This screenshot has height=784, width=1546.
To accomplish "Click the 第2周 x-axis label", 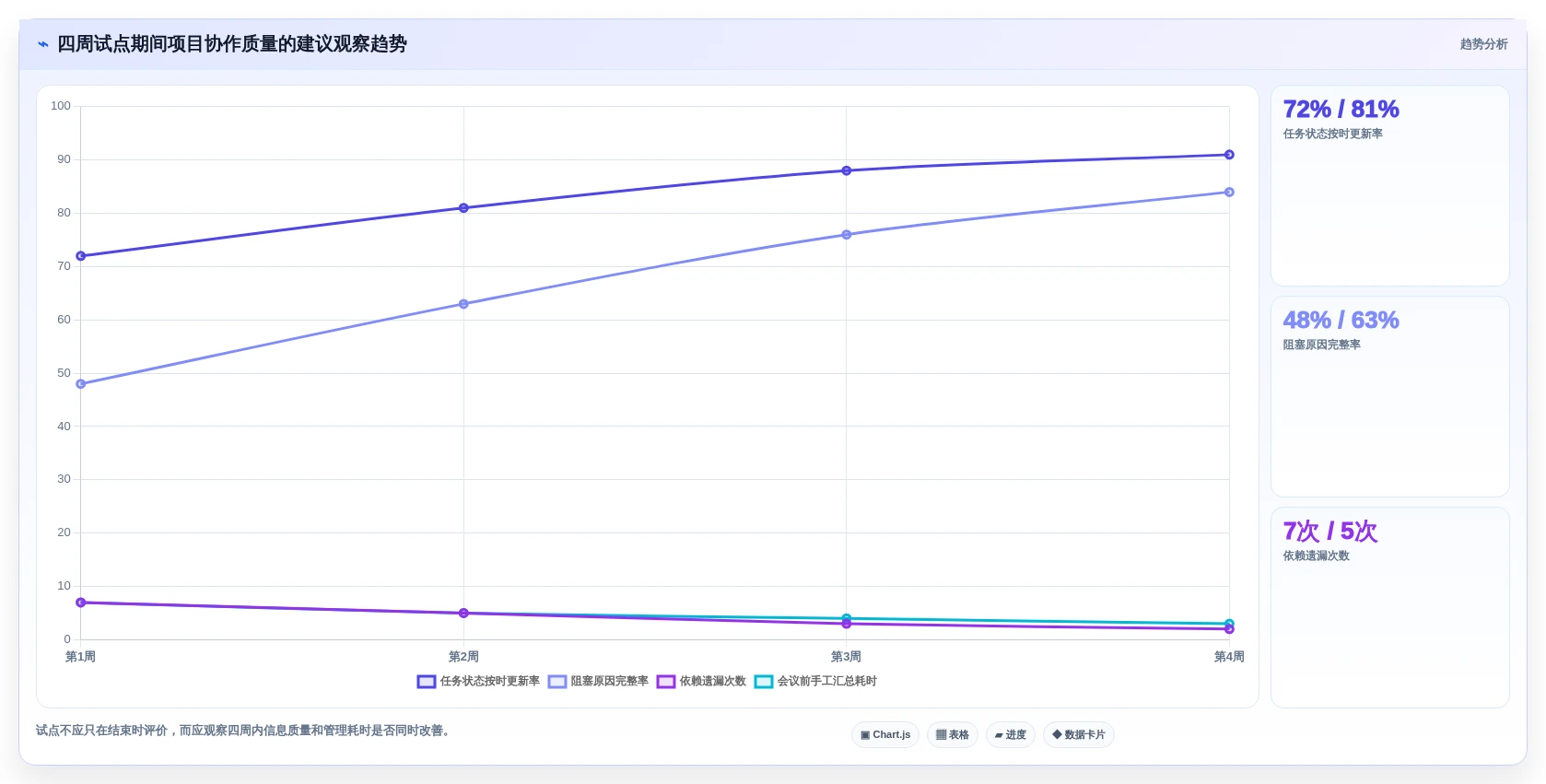I will (x=463, y=657).
